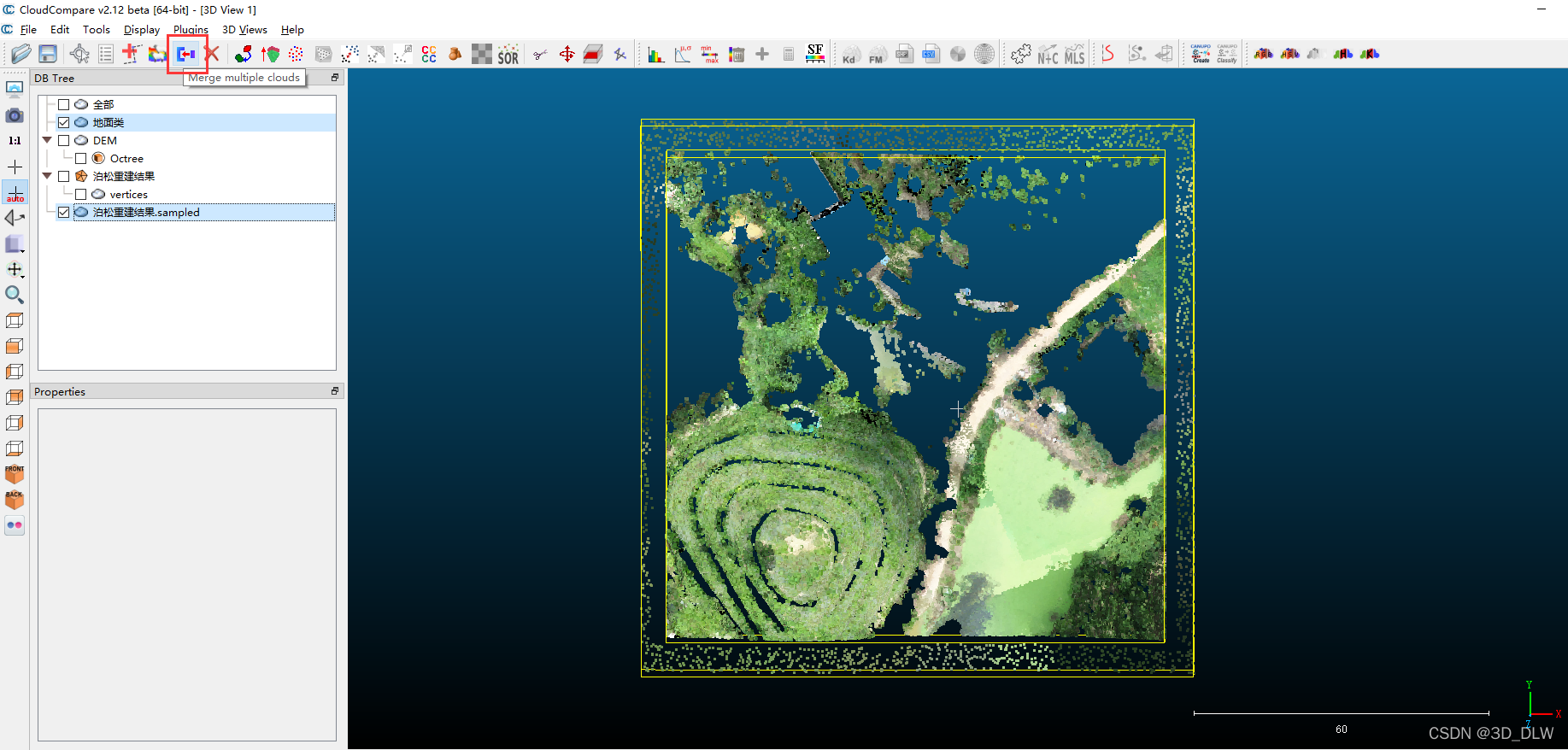Click the RGB filter plugin icon
Image resolution: width=1568 pixels, height=750 pixels.
click(1264, 54)
